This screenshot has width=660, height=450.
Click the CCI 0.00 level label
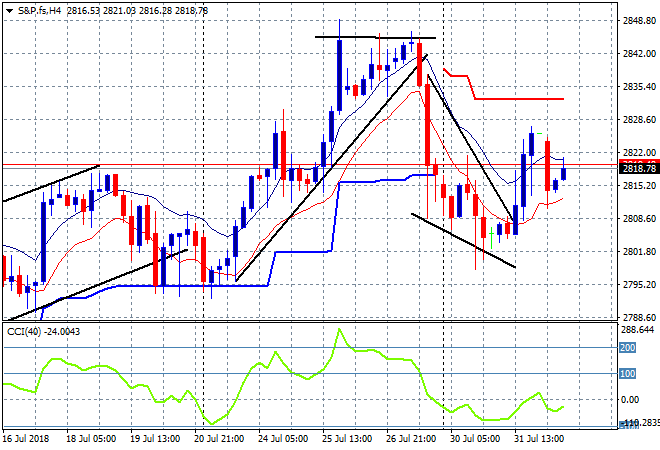click(630, 399)
